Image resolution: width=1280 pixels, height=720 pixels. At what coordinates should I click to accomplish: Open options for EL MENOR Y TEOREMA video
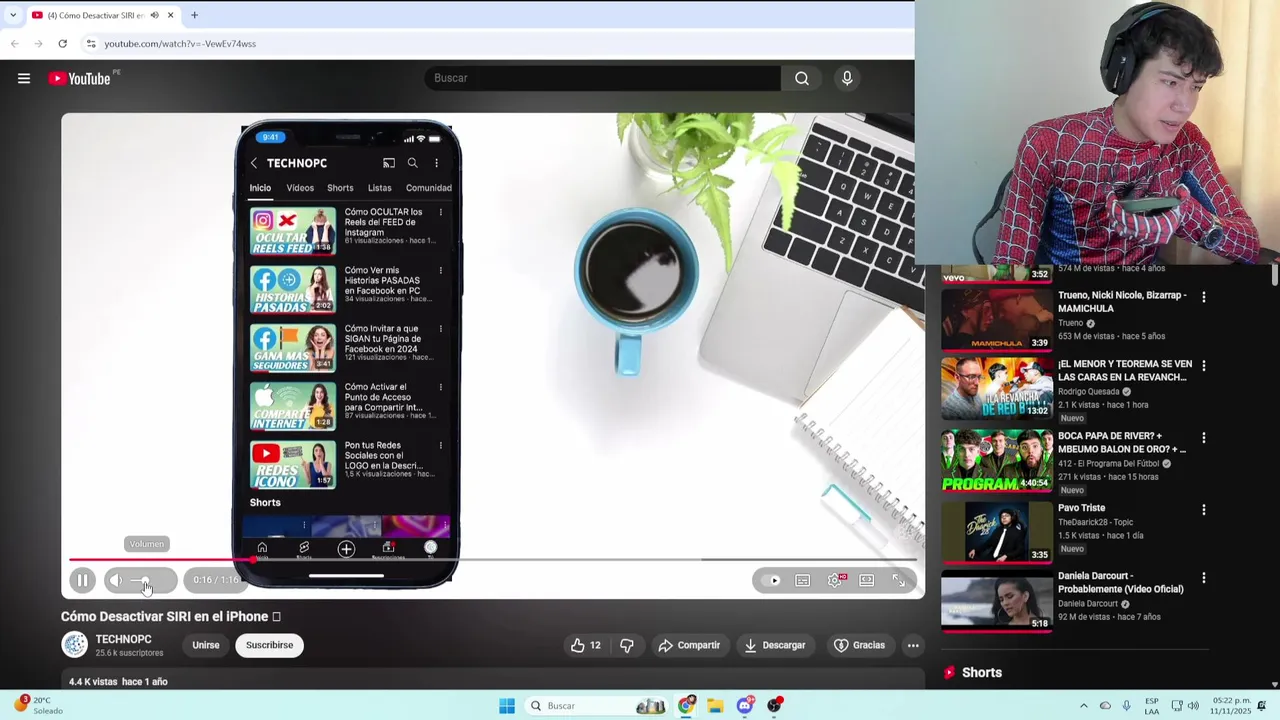[x=1204, y=366]
